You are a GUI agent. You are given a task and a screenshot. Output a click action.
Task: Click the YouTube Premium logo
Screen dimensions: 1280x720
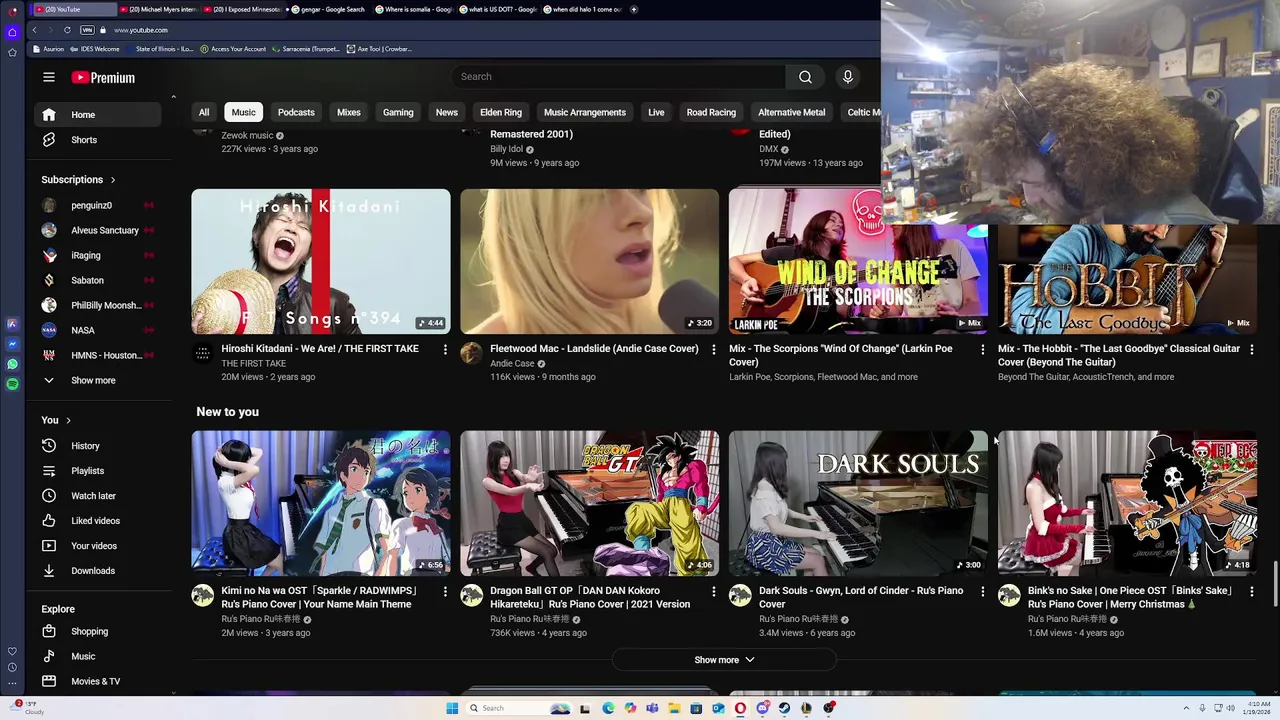click(103, 77)
